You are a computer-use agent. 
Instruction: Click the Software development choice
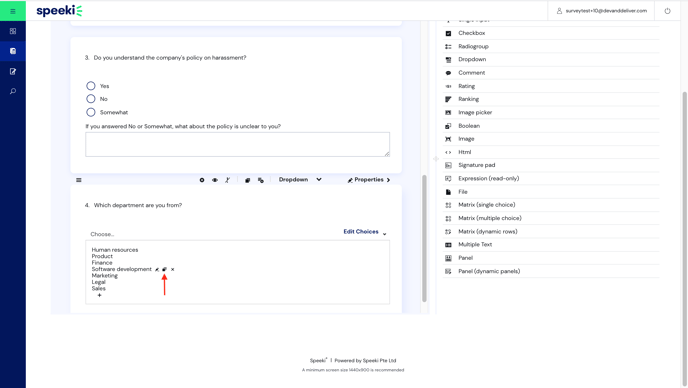coord(122,269)
